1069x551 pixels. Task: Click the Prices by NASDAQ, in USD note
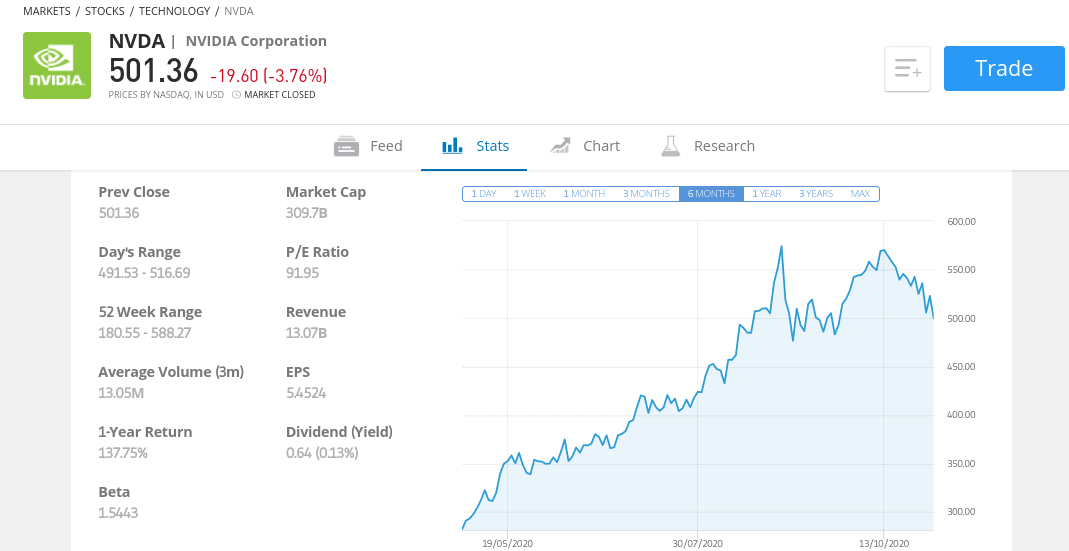click(x=166, y=95)
